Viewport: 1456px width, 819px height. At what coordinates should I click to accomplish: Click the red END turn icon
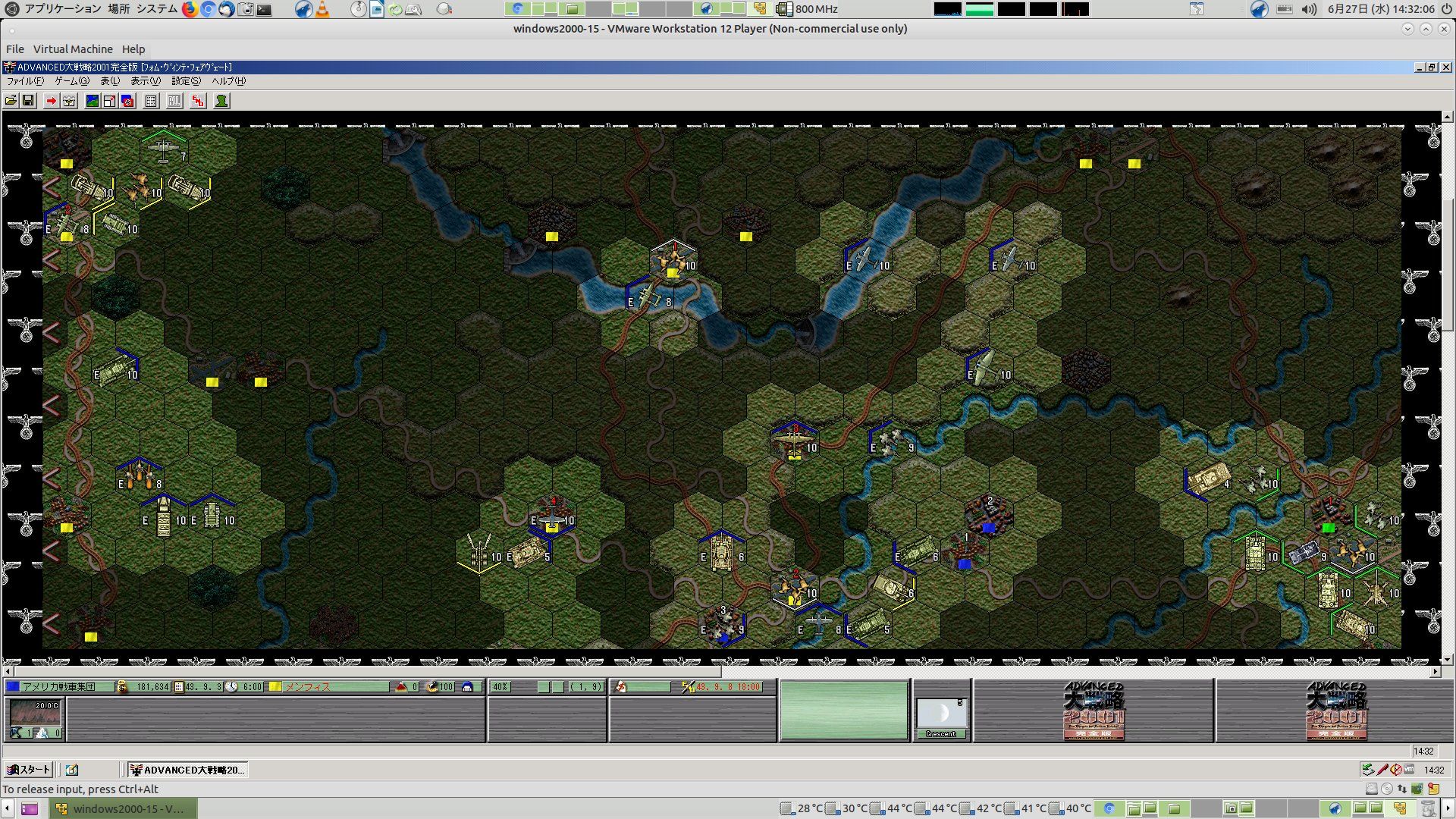[198, 101]
